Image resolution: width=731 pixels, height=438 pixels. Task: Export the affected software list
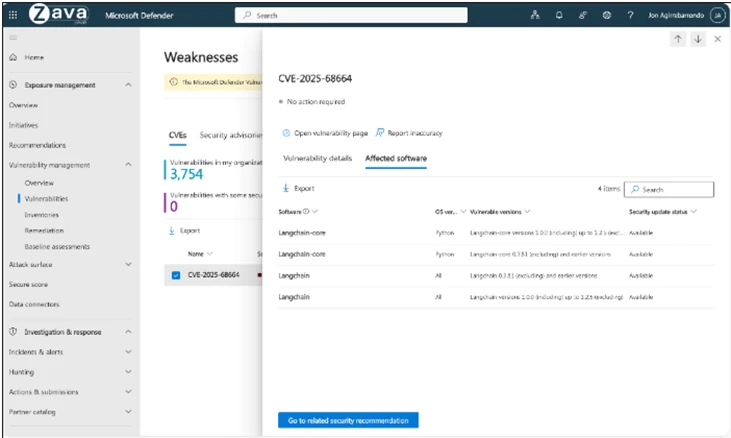pos(299,188)
